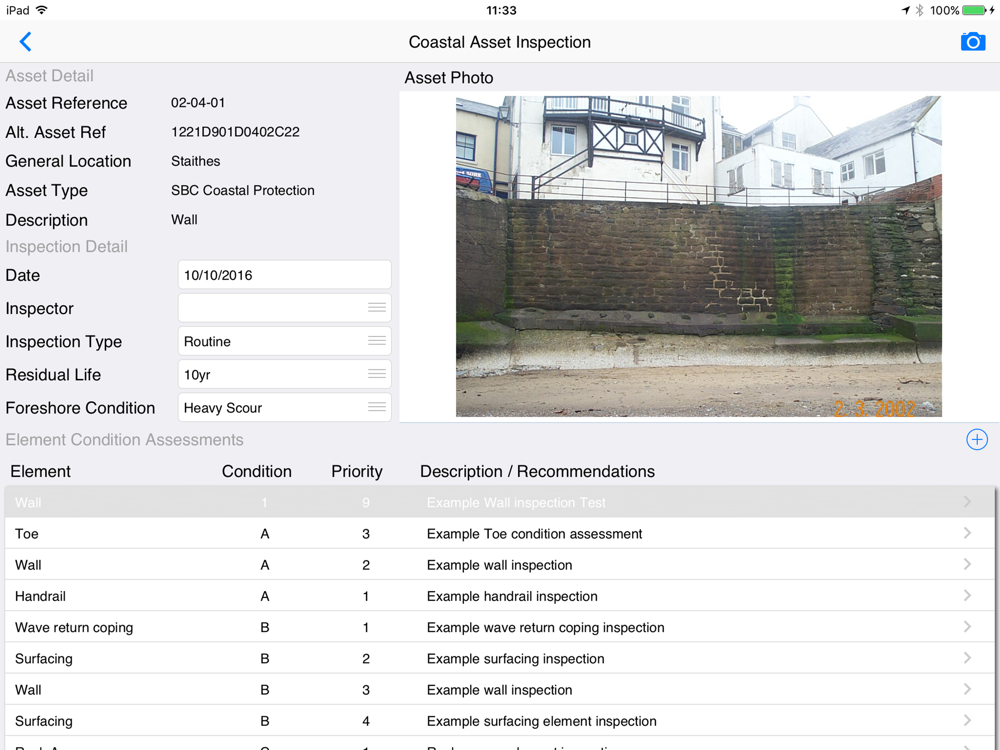This screenshot has width=1000, height=750.
Task: Tap the Coastal Asset Inspection title
Action: [499, 42]
